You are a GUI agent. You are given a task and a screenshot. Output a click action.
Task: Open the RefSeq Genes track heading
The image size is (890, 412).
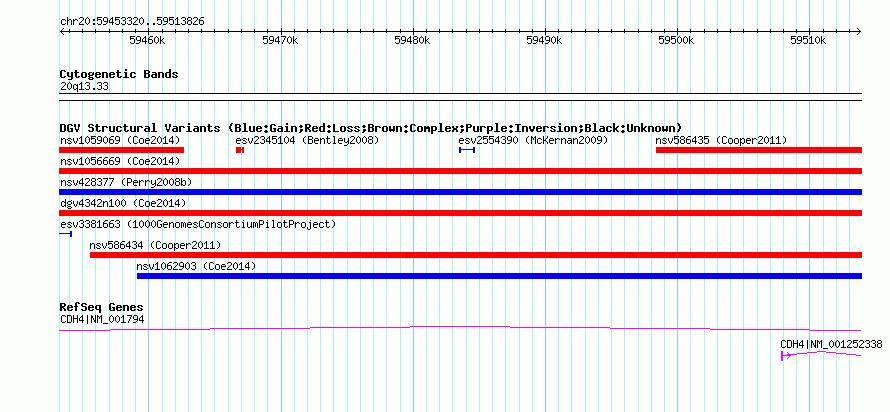point(101,307)
